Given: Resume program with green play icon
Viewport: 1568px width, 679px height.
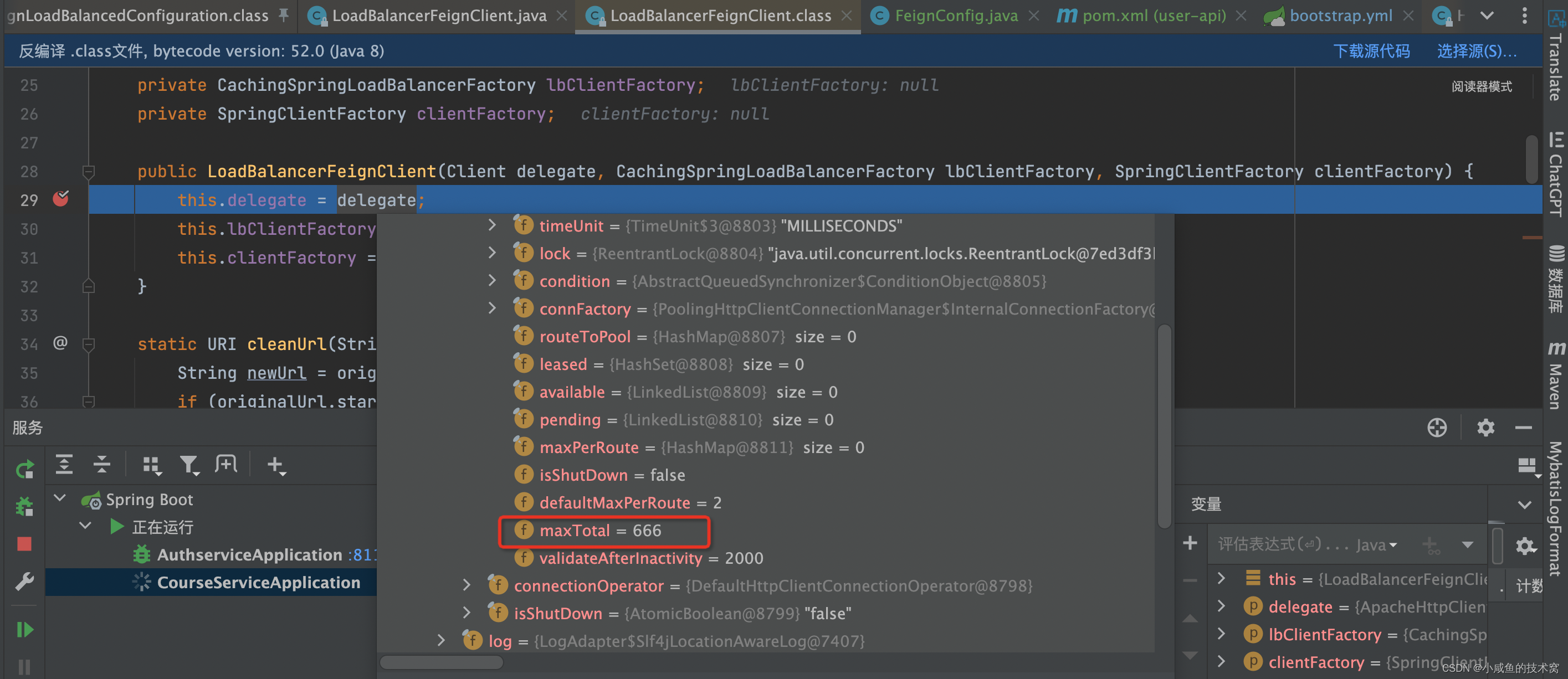Looking at the screenshot, I should [24, 629].
